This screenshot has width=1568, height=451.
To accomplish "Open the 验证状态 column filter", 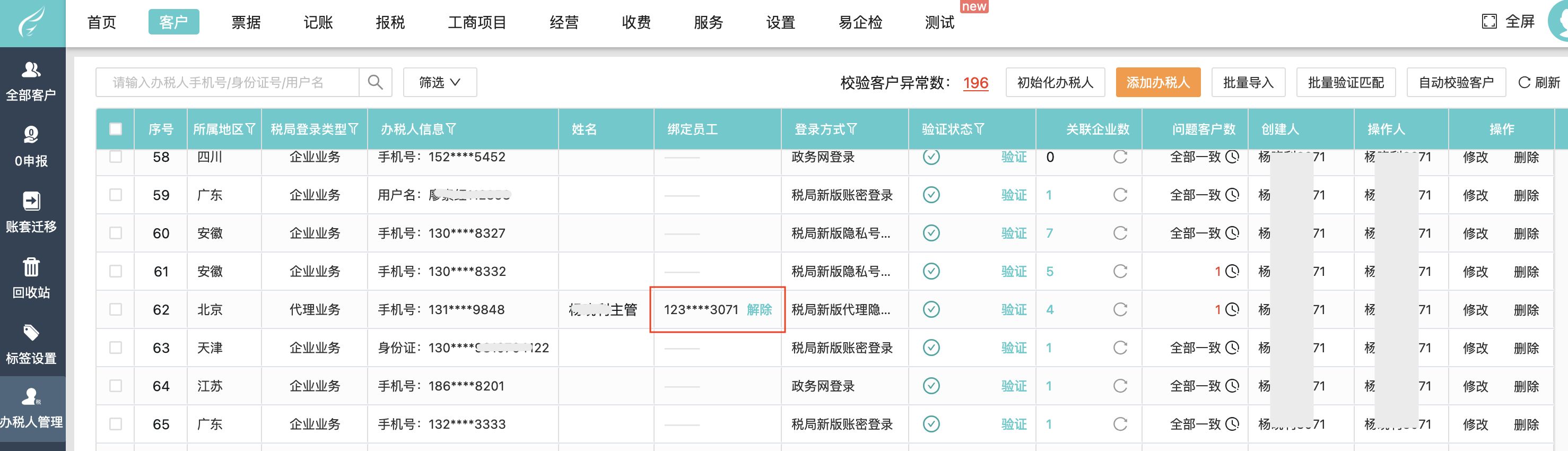I will (979, 129).
